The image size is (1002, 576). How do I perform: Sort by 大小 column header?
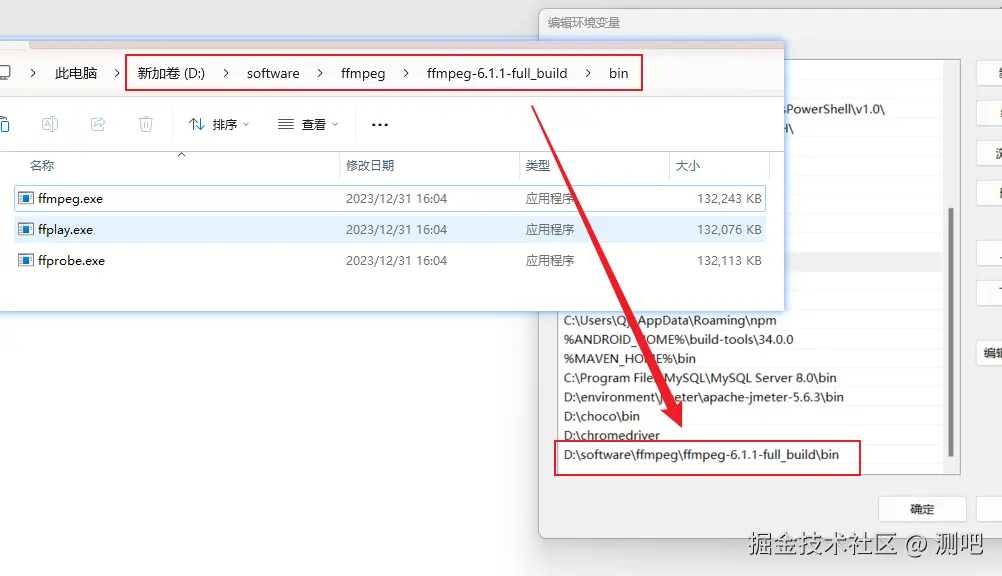click(x=688, y=166)
